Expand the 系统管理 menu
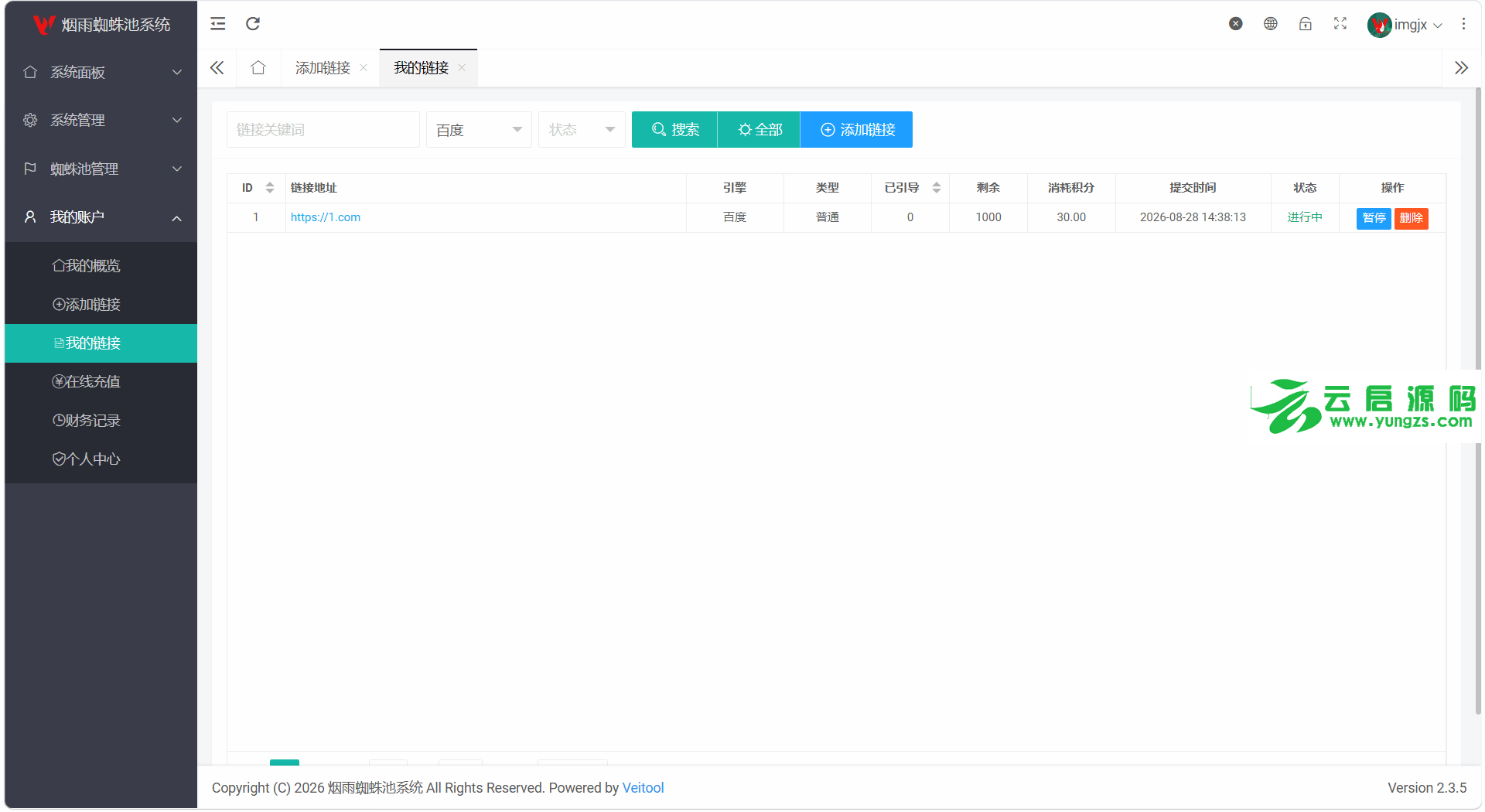The height and width of the screenshot is (812, 1485). tap(101, 121)
